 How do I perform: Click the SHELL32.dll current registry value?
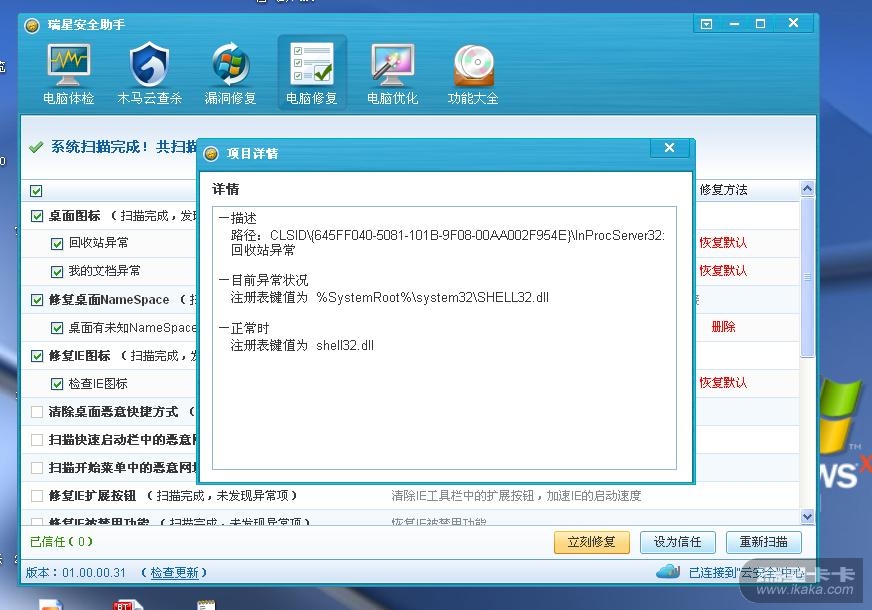[432, 297]
